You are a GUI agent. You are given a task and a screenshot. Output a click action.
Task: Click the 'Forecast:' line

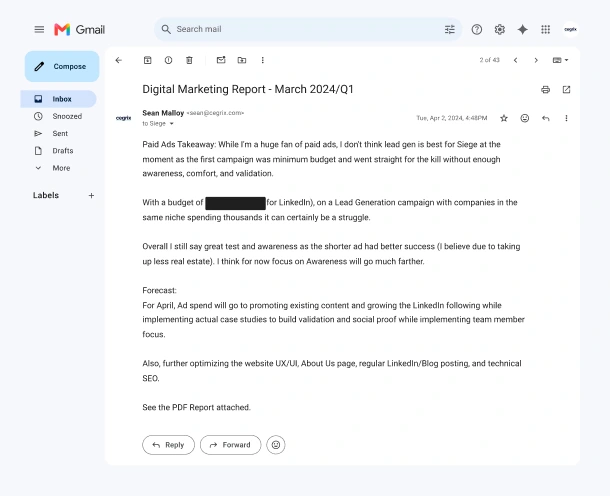point(160,290)
